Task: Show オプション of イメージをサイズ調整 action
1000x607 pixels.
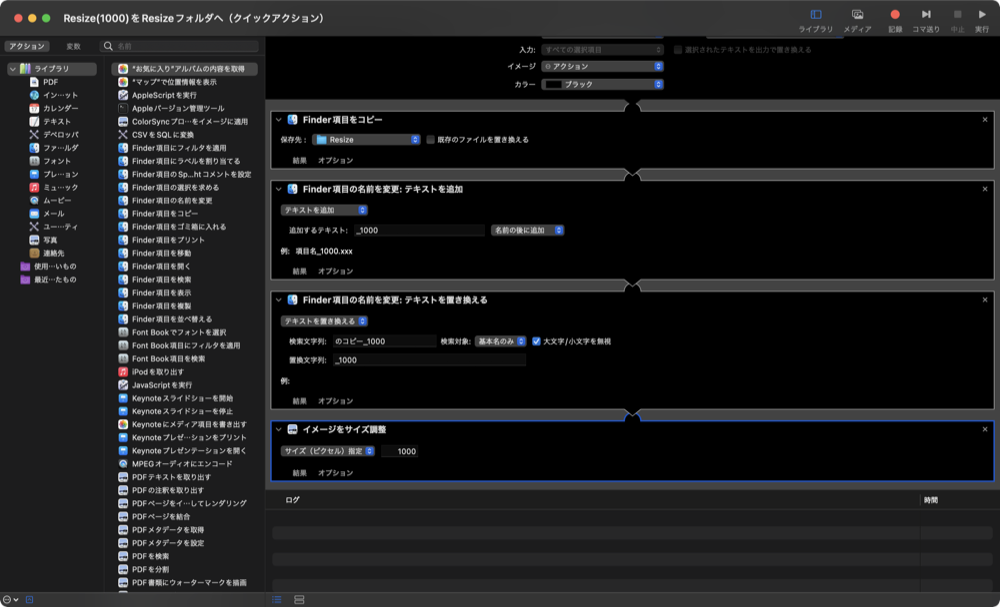Action: point(335,473)
